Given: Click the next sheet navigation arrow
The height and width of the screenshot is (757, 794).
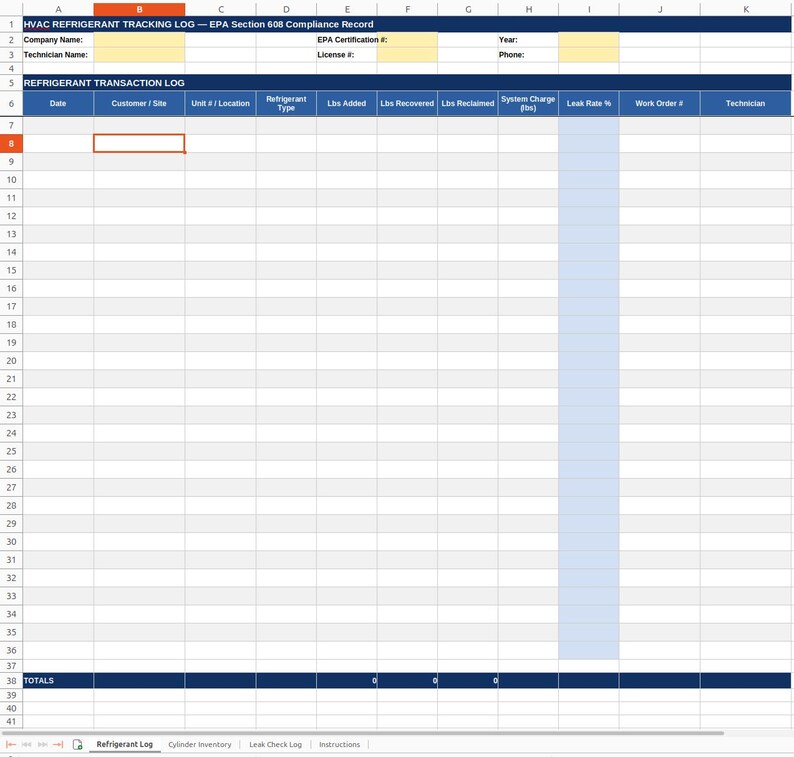Looking at the screenshot, I should click(43, 744).
